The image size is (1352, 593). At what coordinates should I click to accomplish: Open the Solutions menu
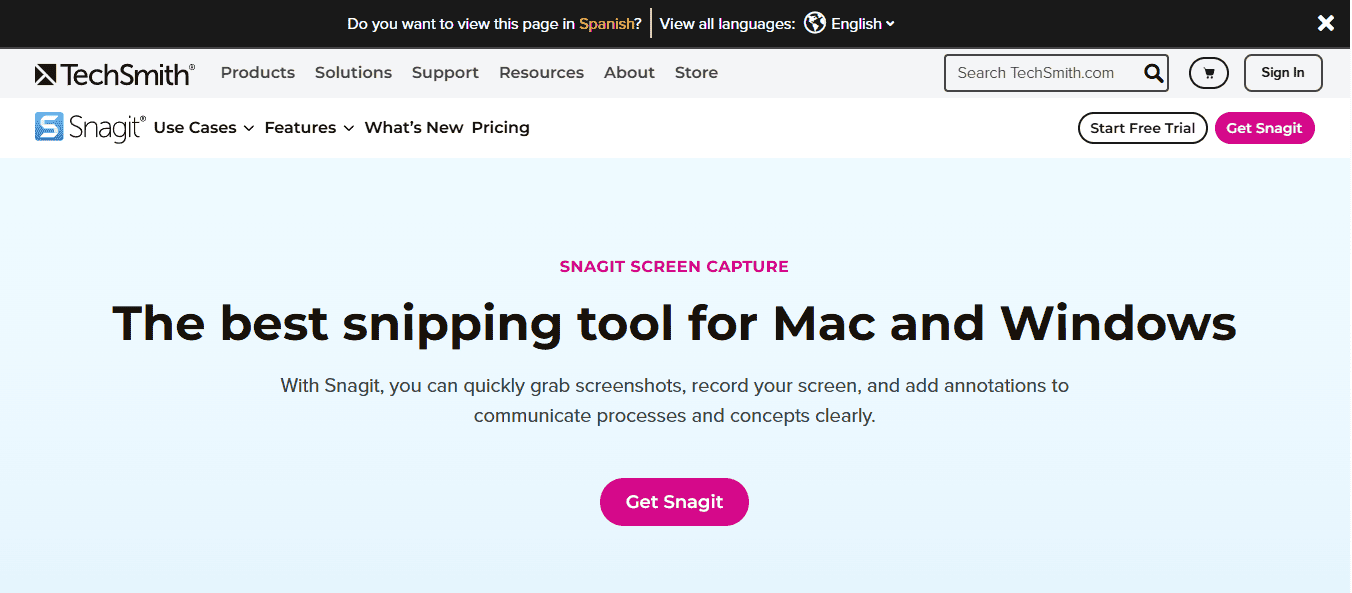(x=353, y=73)
